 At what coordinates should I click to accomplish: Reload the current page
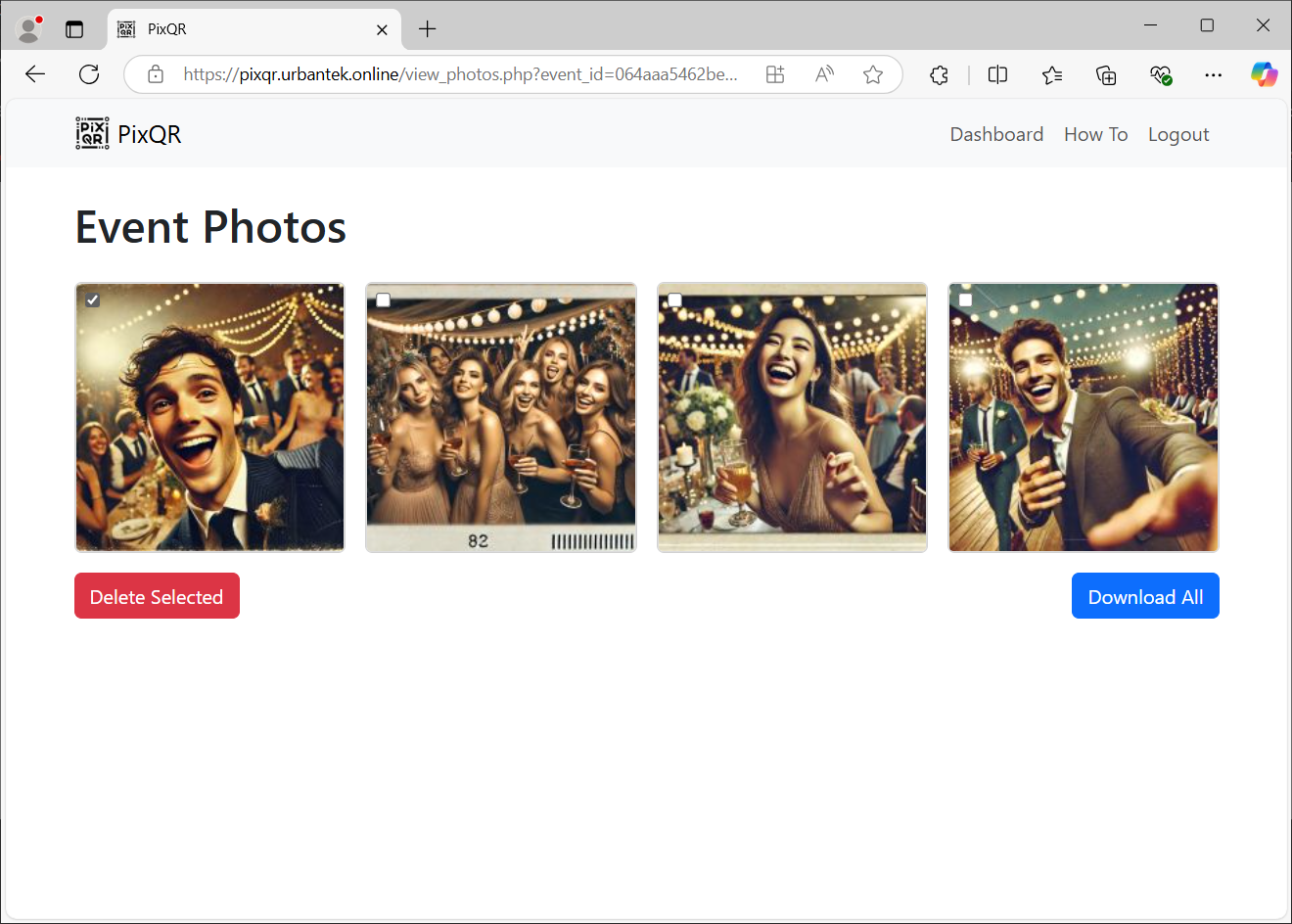(x=88, y=74)
